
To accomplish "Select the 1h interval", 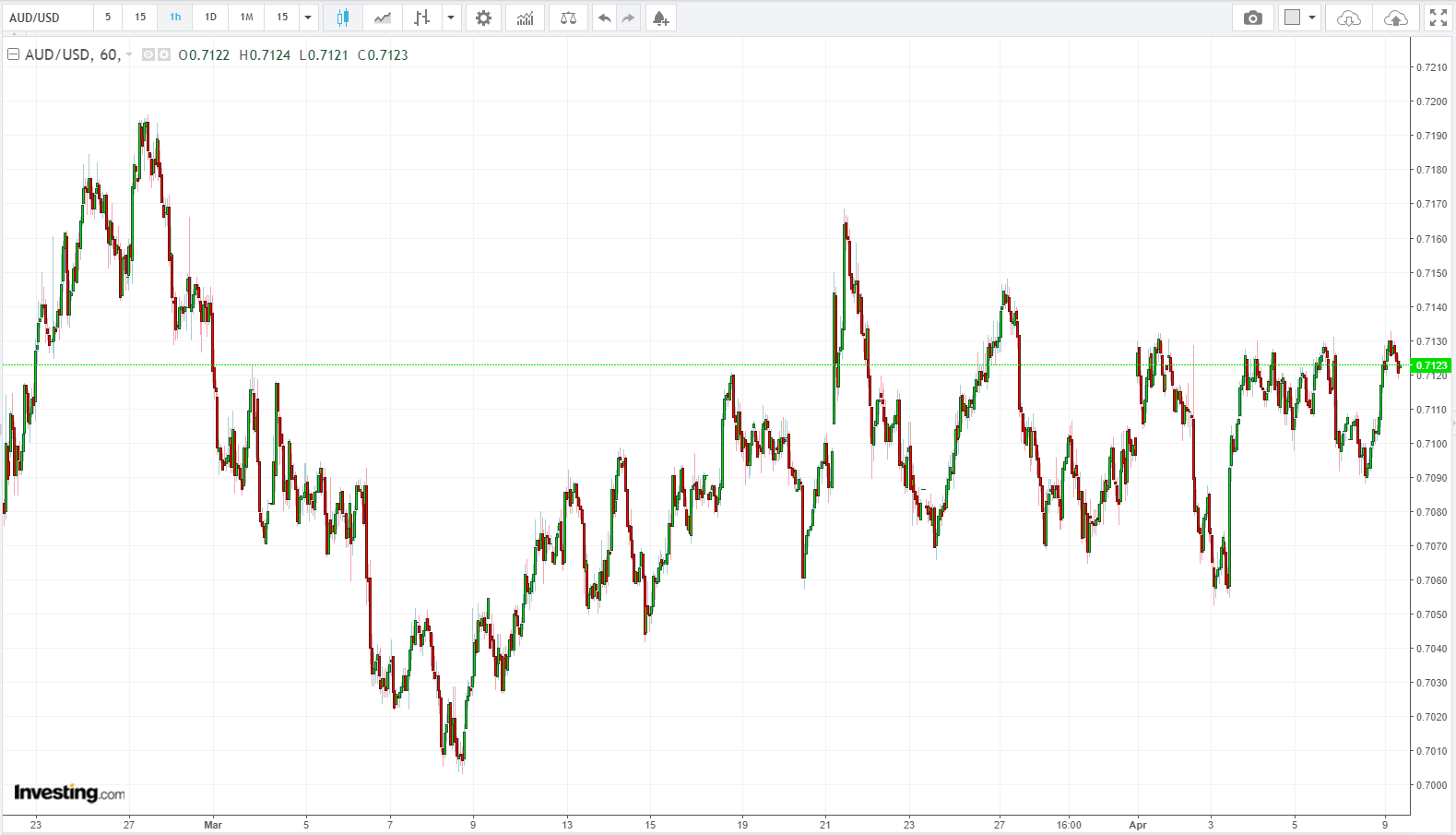I will click(x=175, y=18).
